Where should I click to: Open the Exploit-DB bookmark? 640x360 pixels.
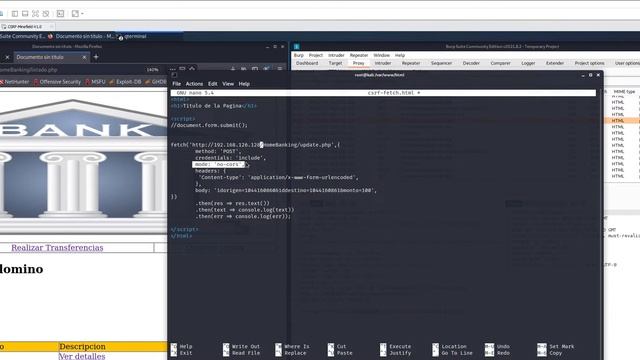(x=125, y=82)
